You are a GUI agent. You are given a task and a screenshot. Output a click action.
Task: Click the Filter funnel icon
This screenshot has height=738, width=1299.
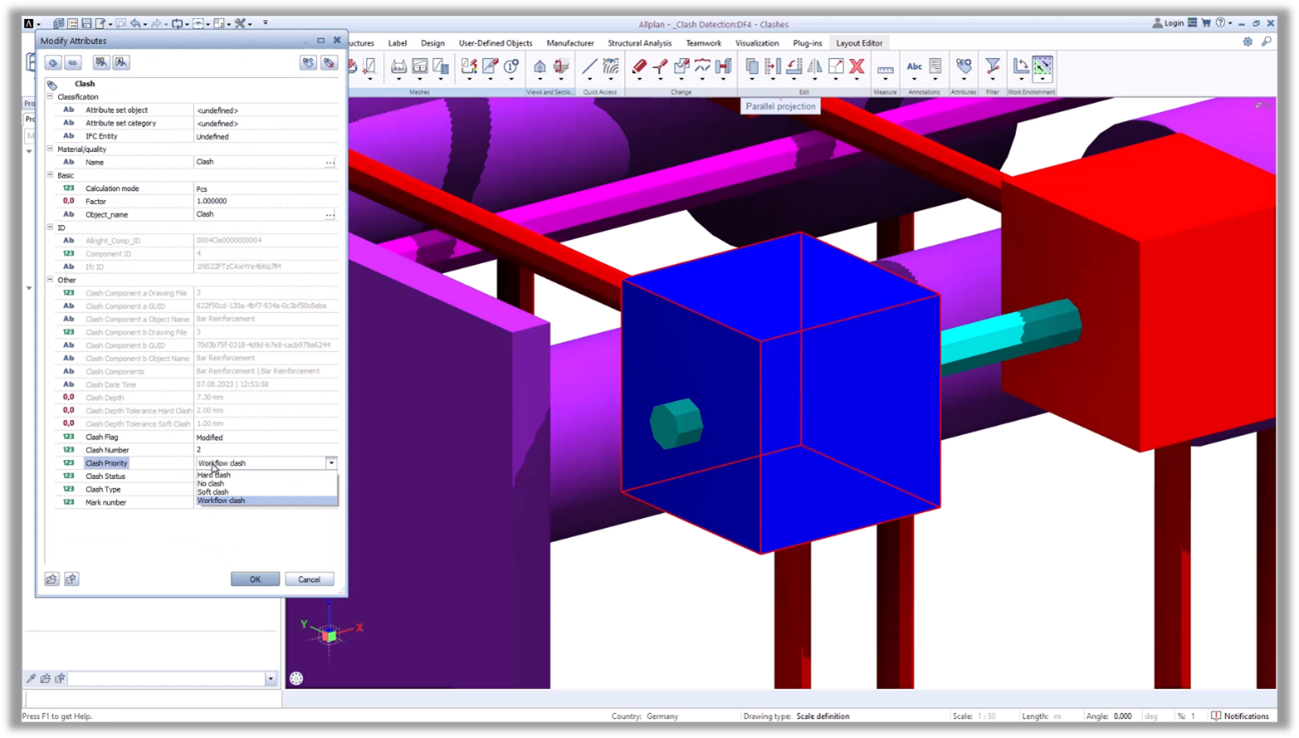click(x=992, y=67)
